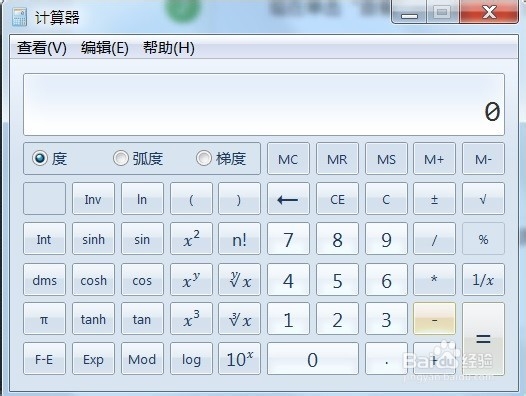Insert a closing parenthesis
526x396 pixels.
[239, 199]
